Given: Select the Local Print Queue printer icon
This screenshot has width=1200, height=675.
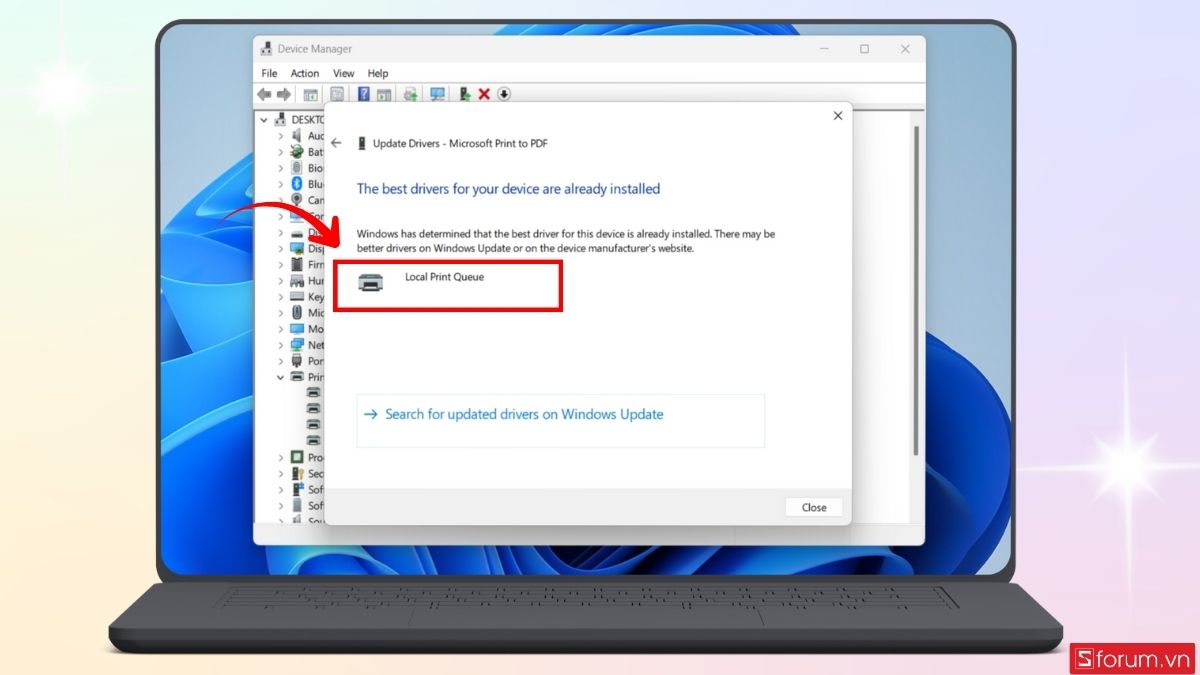Looking at the screenshot, I should 372,284.
